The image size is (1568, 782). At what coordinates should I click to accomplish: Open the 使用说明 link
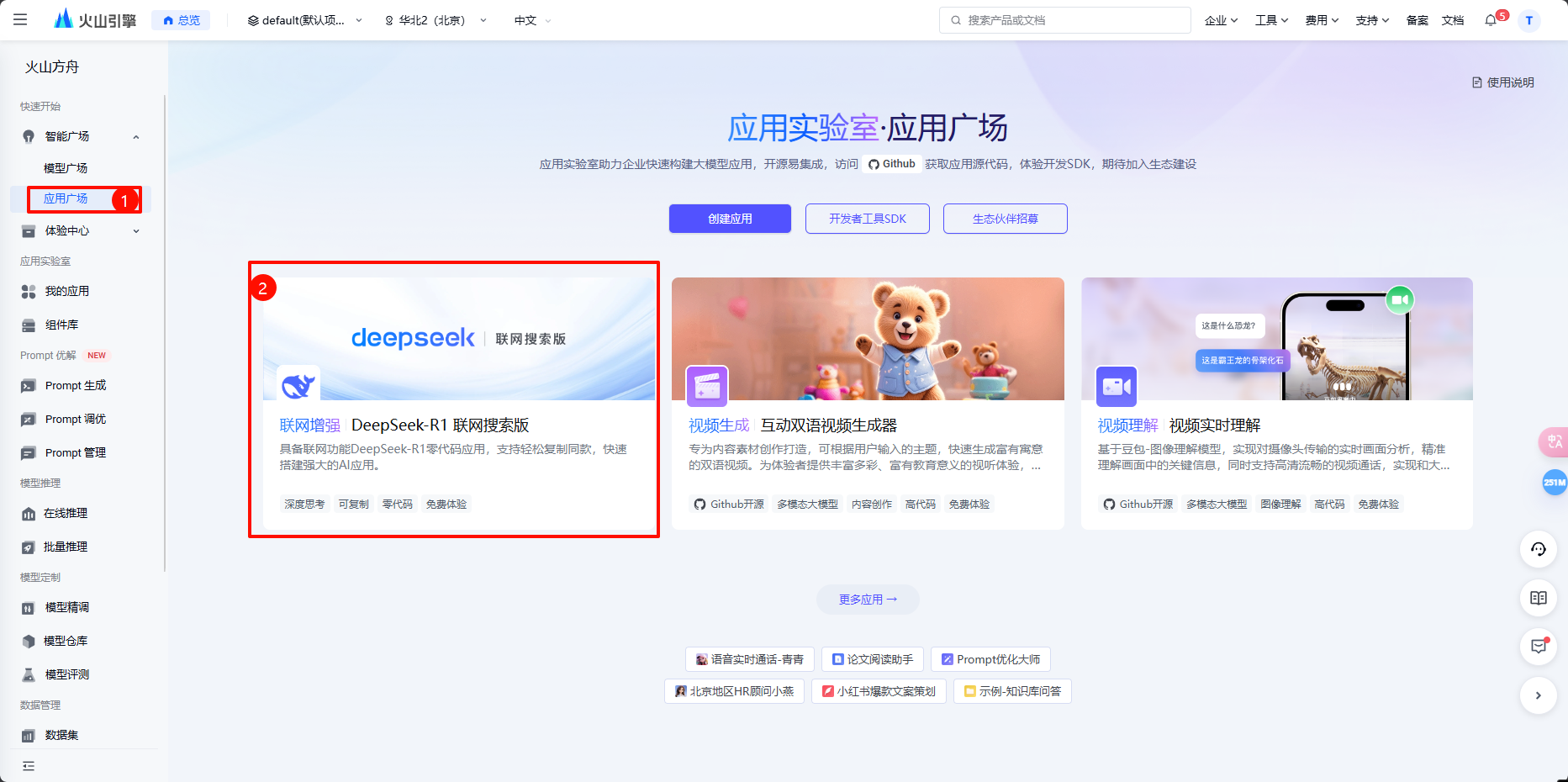tap(1503, 82)
